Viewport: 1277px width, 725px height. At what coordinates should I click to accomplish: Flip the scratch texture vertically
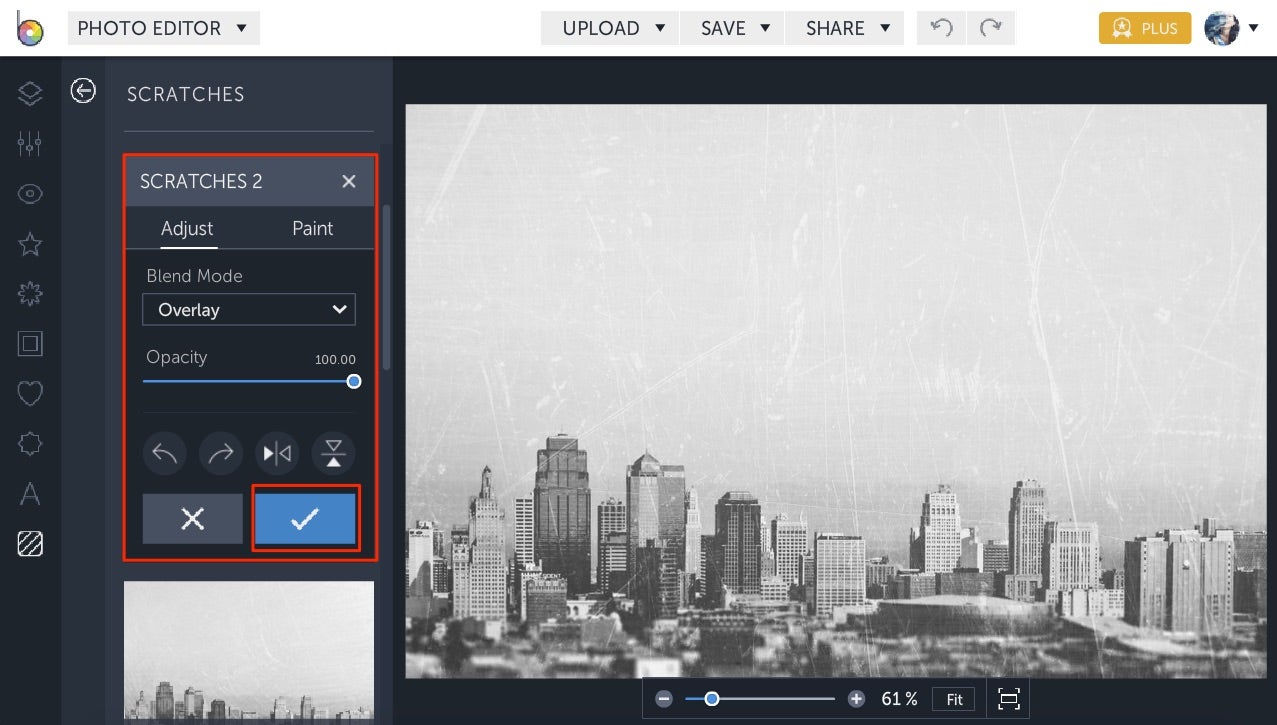coord(333,453)
